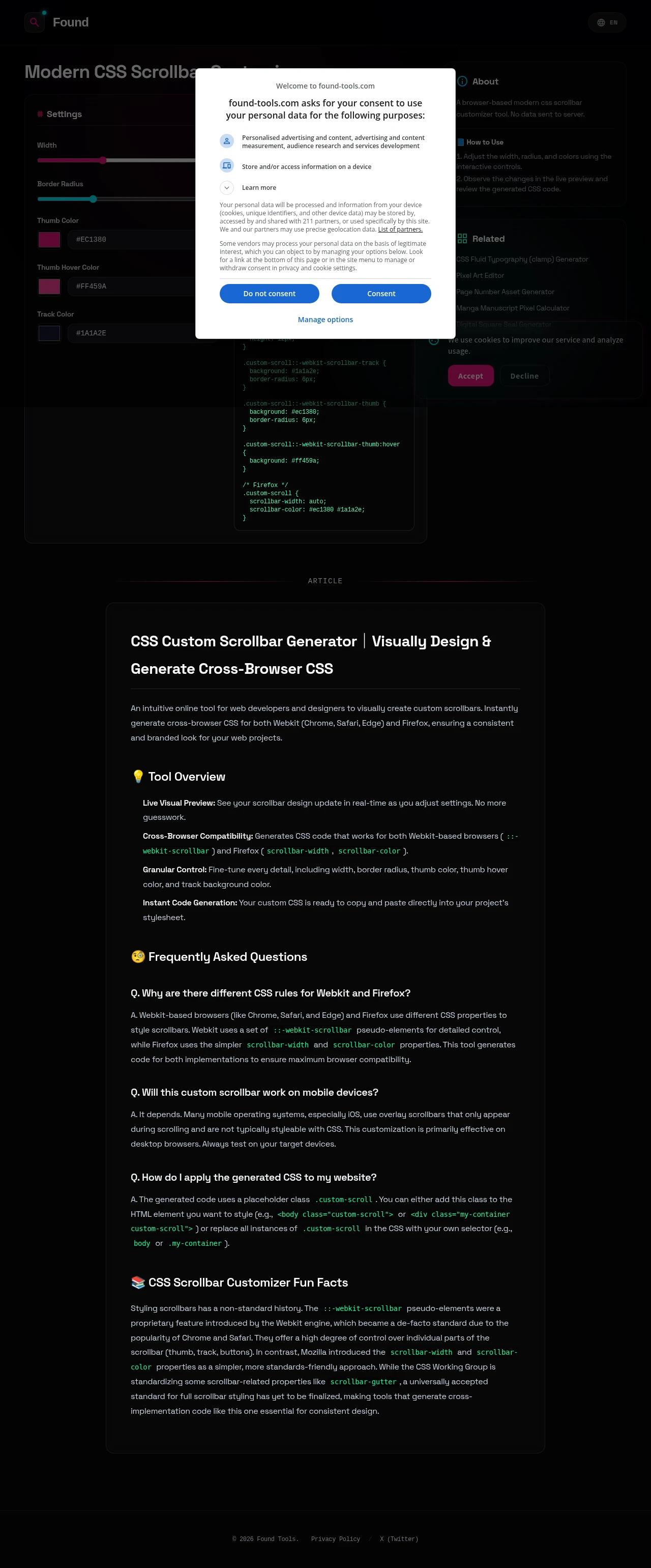Accept cookies in the cookie banner
This screenshot has height=1568, width=651.
pyautogui.click(x=470, y=376)
